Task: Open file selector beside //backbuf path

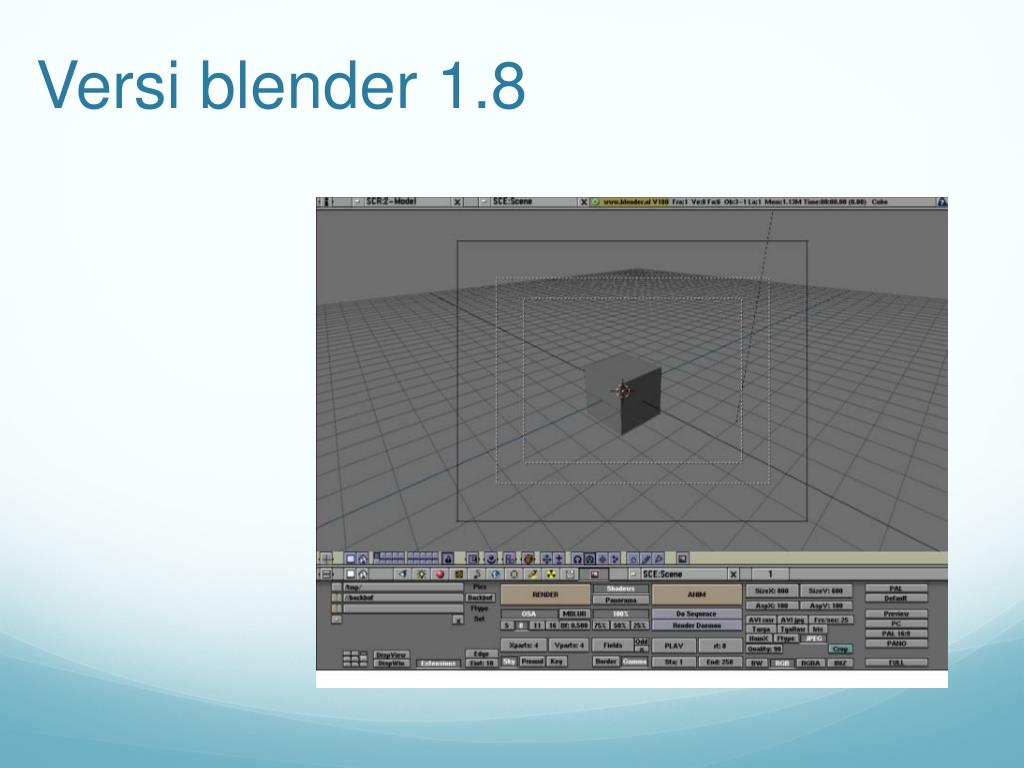Action: [x=336, y=598]
